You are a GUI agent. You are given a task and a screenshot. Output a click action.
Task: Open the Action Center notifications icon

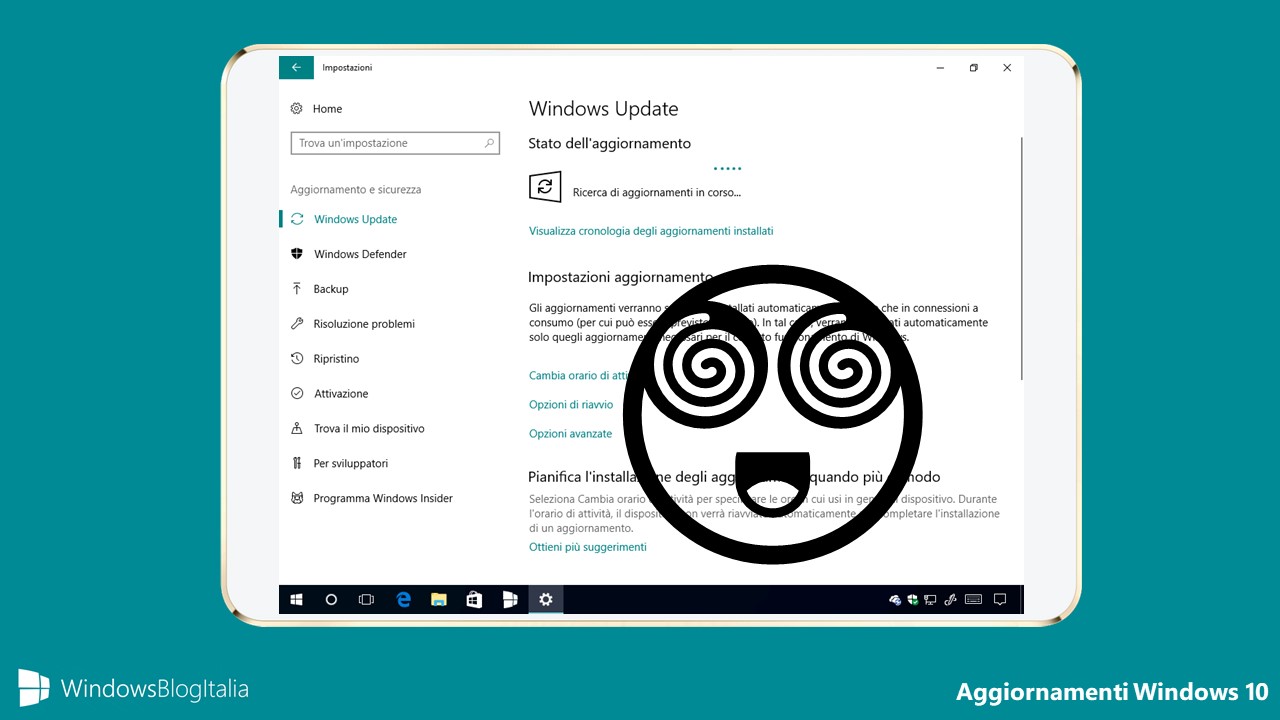pos(999,600)
